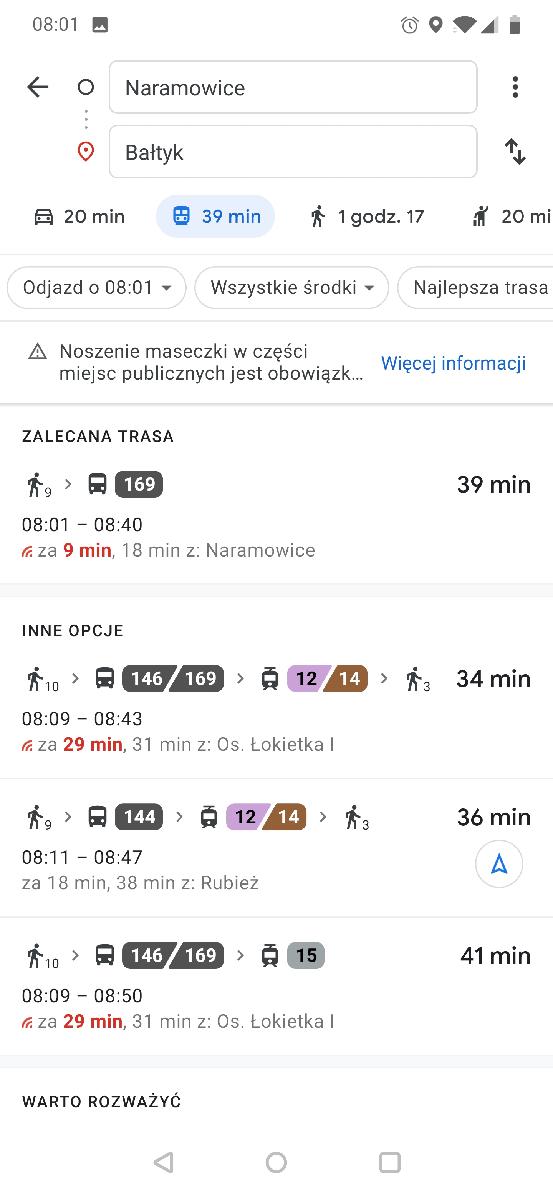Swap start and destination points
Image resolution: width=553 pixels, height=1200 pixels.
point(515,152)
